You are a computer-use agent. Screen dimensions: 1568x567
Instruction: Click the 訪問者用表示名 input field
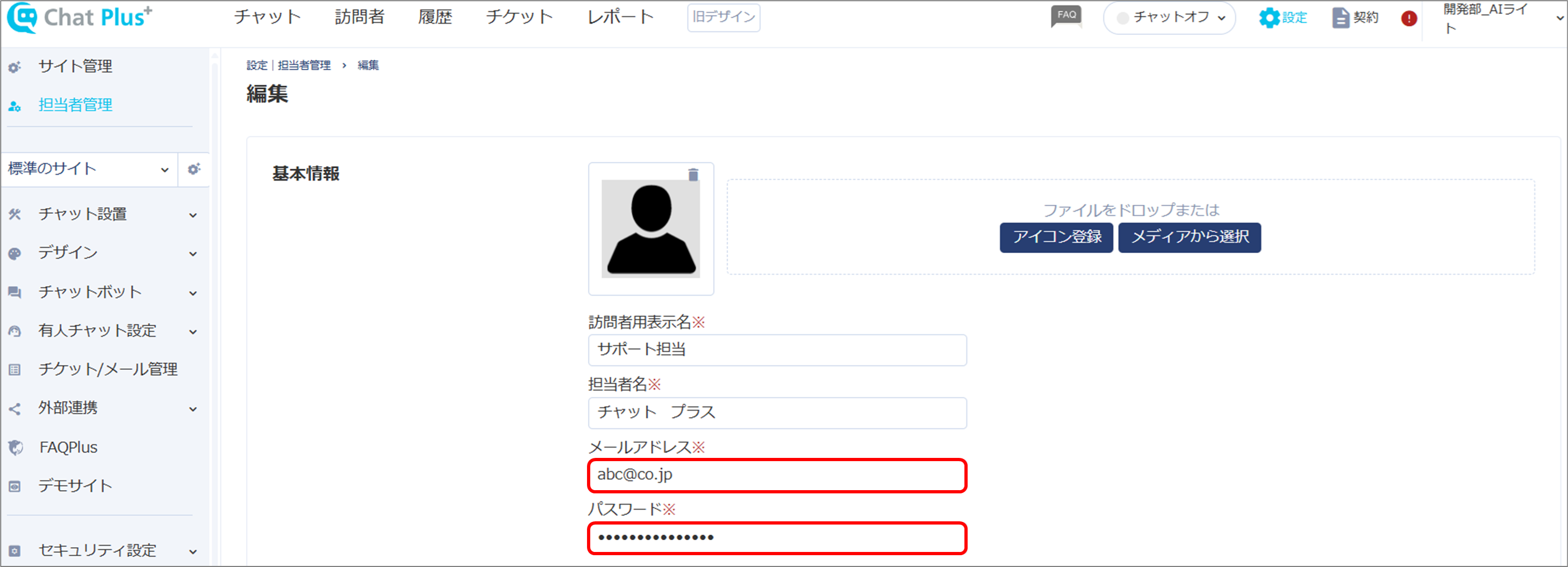pos(777,350)
